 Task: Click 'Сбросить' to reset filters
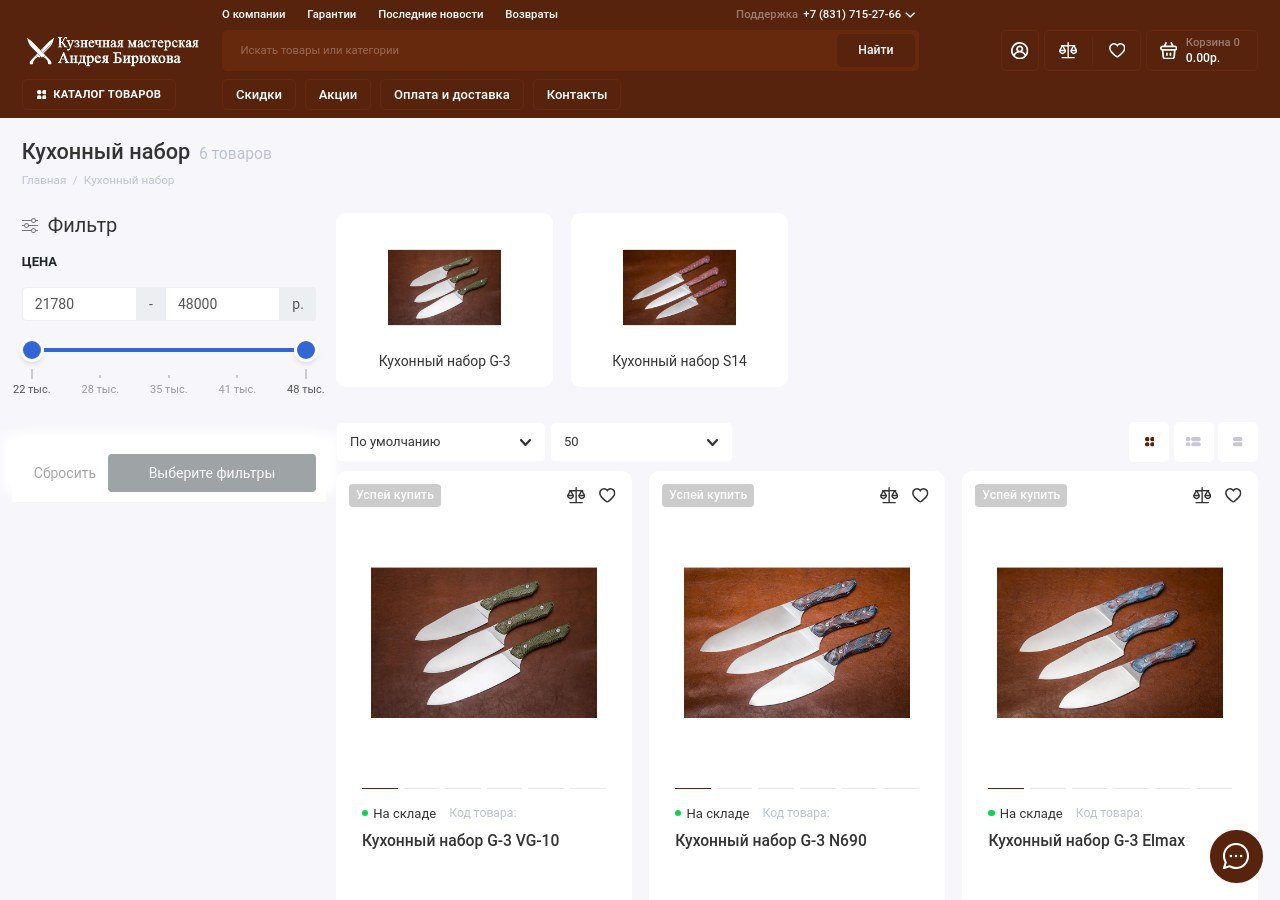point(64,473)
